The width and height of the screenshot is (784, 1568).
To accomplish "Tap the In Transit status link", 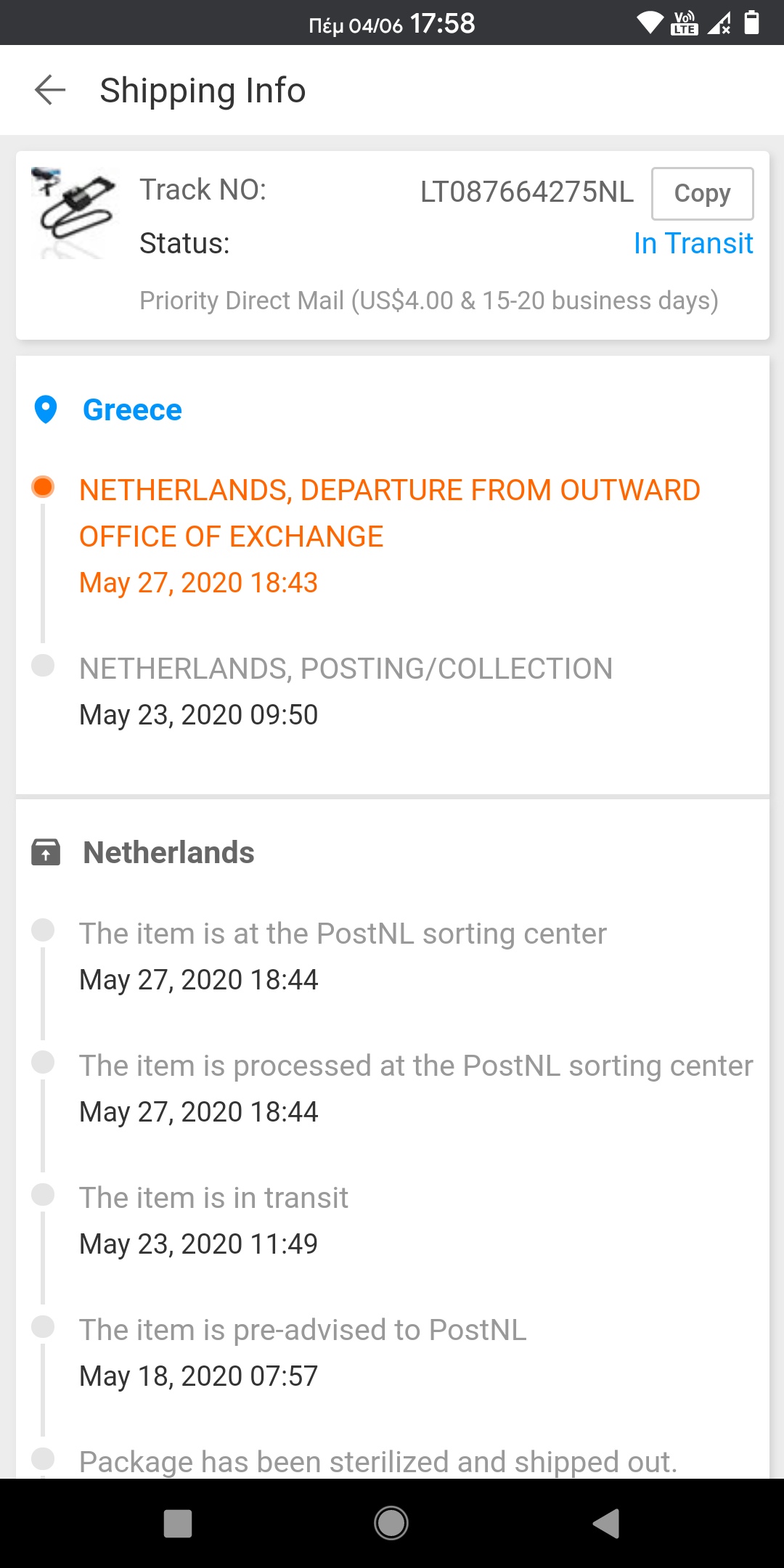I will click(693, 243).
